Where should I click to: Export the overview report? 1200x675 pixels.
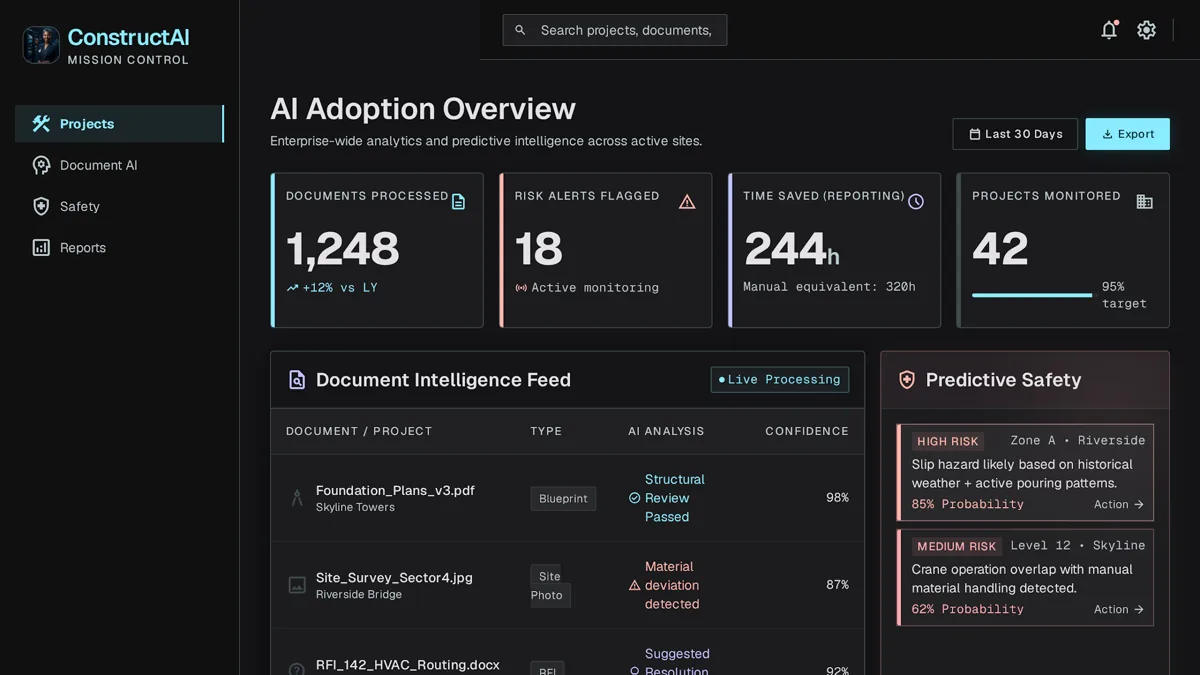coord(1128,134)
